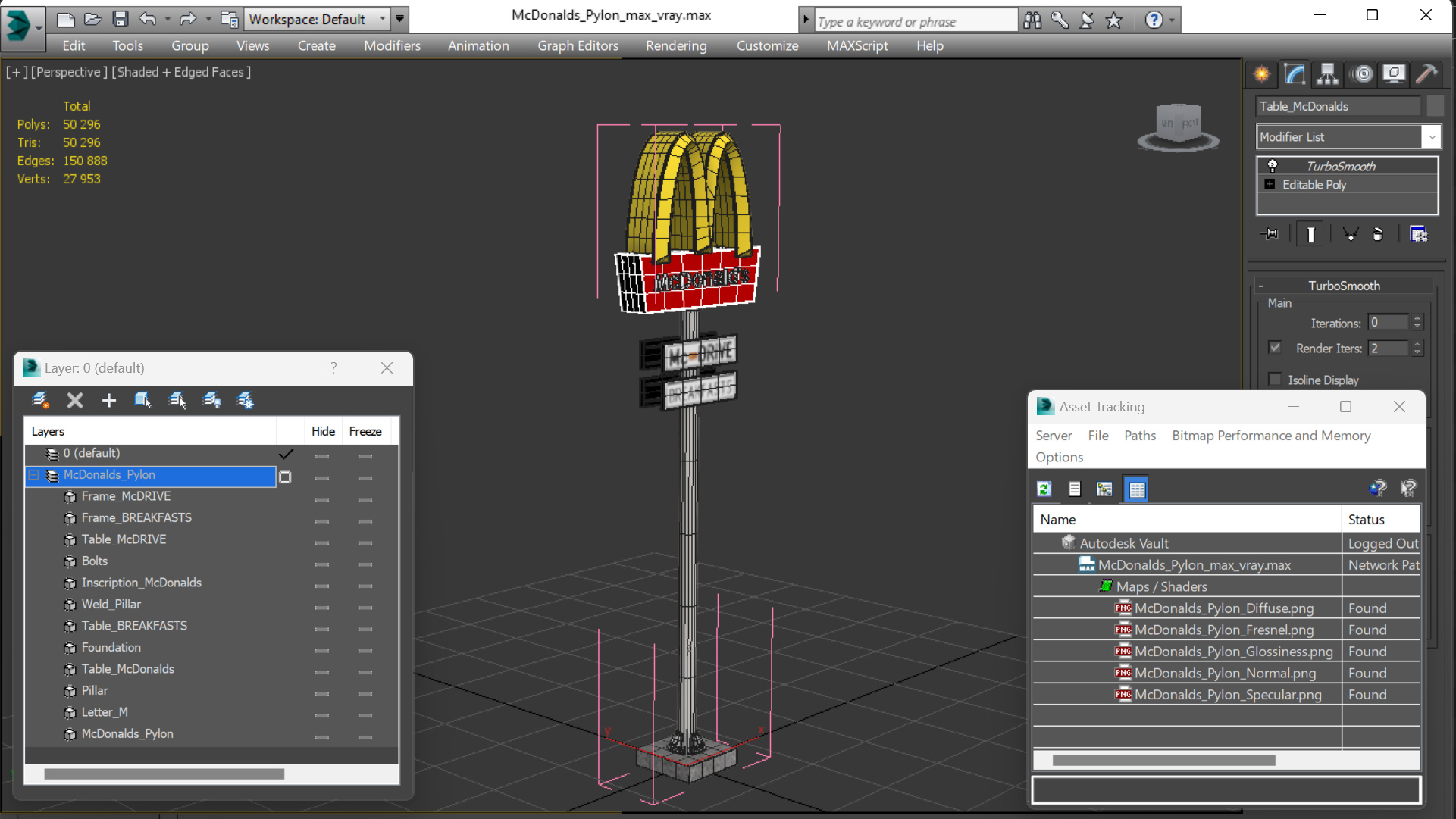1456x819 pixels.
Task: Click Render Iters spinner arrows
Action: tap(1417, 349)
